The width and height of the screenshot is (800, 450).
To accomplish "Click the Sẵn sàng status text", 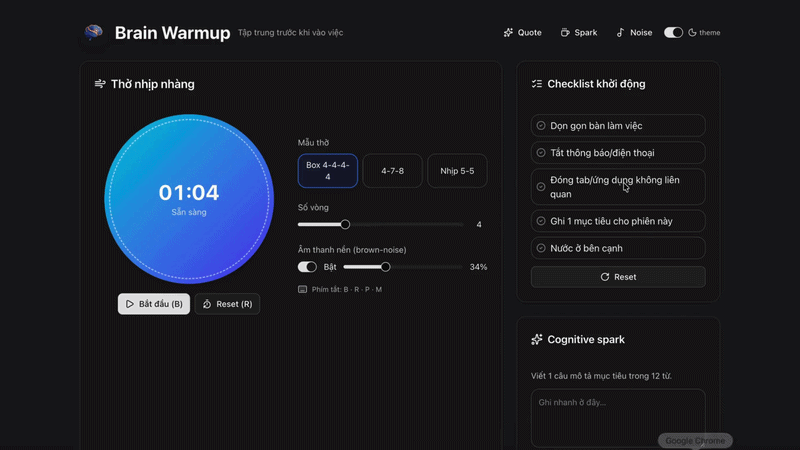I will (189, 212).
